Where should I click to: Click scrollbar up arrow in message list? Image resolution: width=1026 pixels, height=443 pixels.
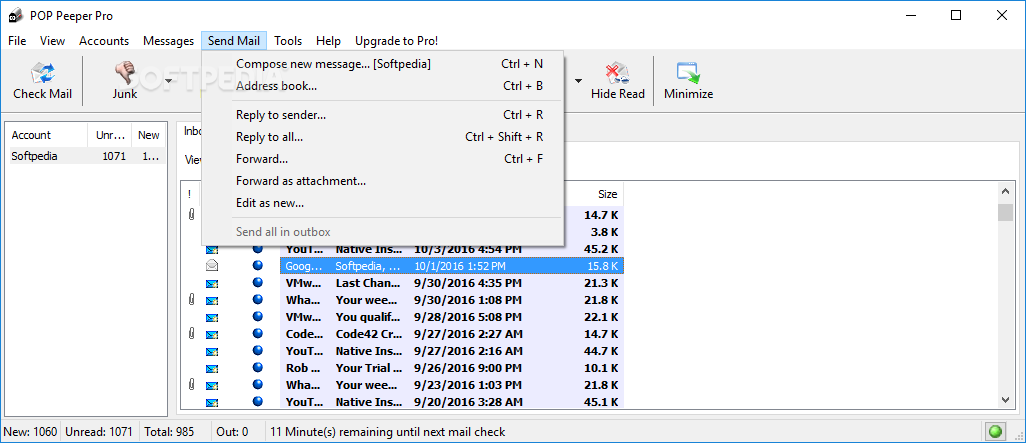coord(1006,191)
